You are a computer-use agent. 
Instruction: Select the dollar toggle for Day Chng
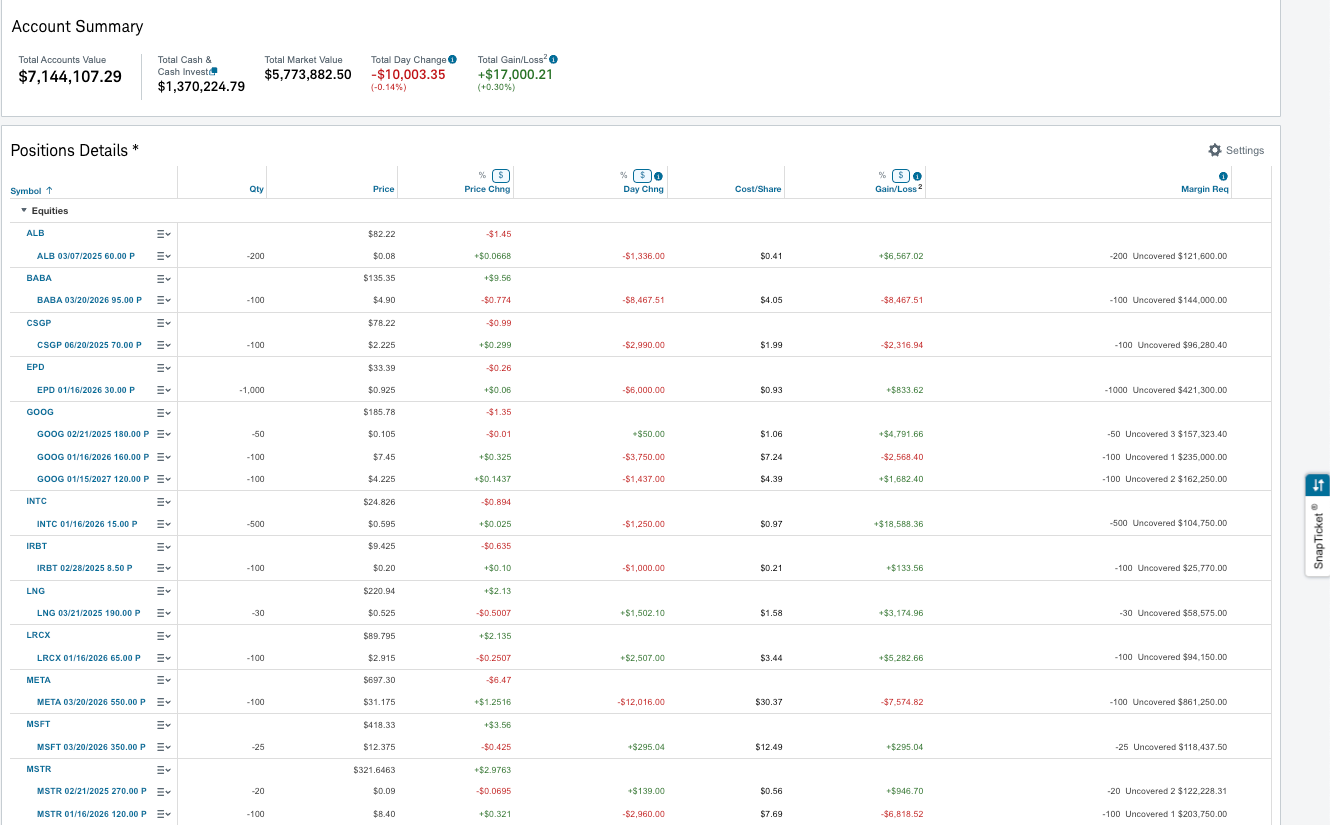tap(643, 176)
